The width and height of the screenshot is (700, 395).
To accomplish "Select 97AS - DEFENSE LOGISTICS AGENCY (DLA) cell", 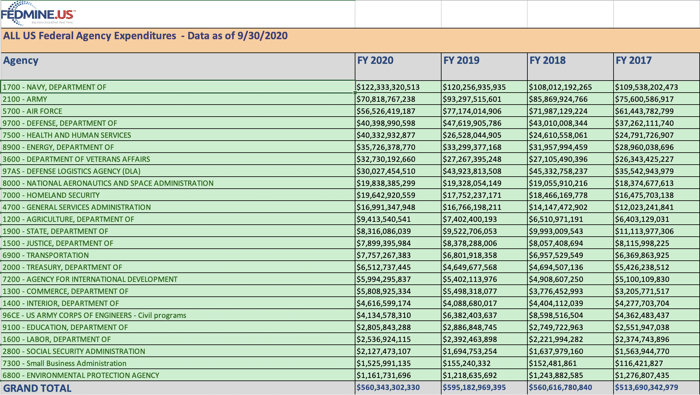I will [x=178, y=171].
